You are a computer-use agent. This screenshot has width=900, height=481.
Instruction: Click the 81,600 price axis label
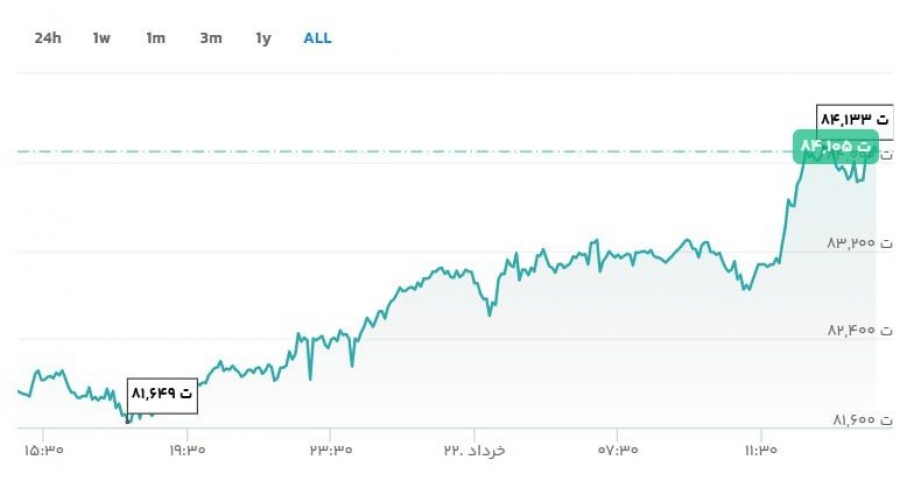pos(862,420)
